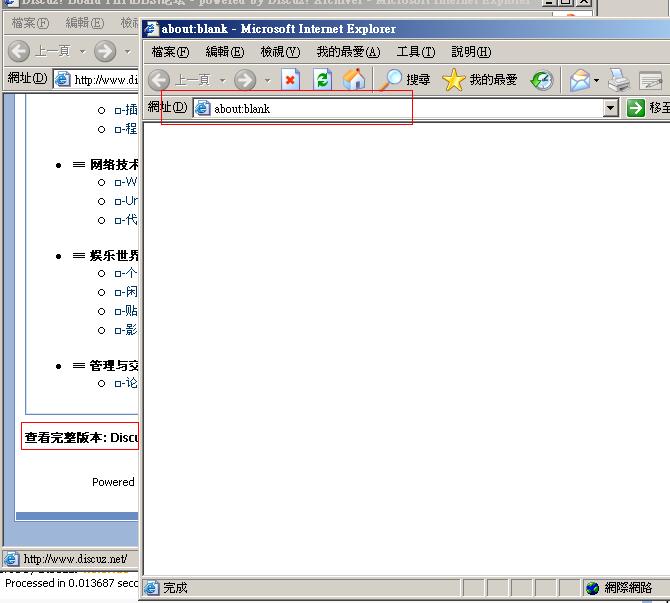The image size is (670, 603).
Task: Open the 工具(T) Tools menu
Action: (x=416, y=52)
